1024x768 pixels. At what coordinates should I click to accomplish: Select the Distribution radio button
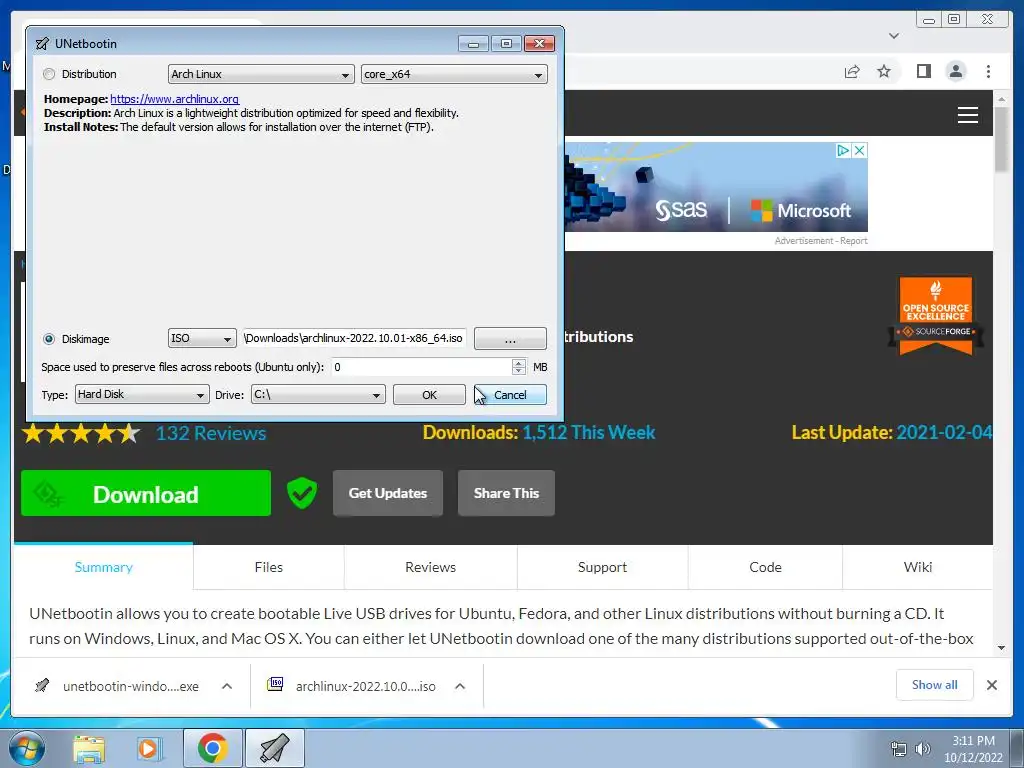[x=49, y=74]
